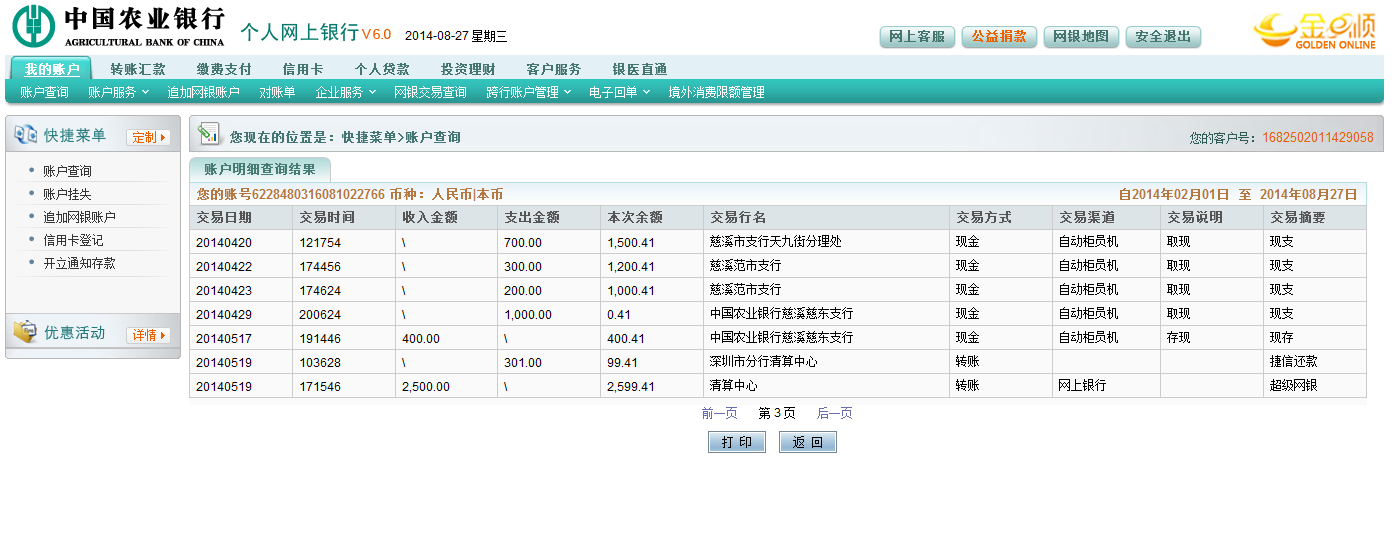1394x558 pixels.
Task: Click the promotions panel icon
Action: (25, 332)
